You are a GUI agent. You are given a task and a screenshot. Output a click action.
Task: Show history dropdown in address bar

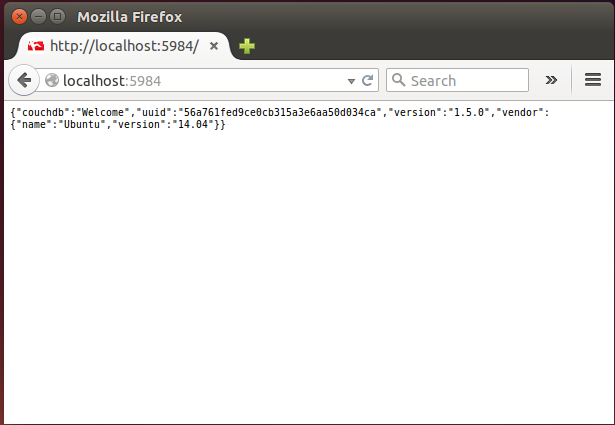(351, 80)
